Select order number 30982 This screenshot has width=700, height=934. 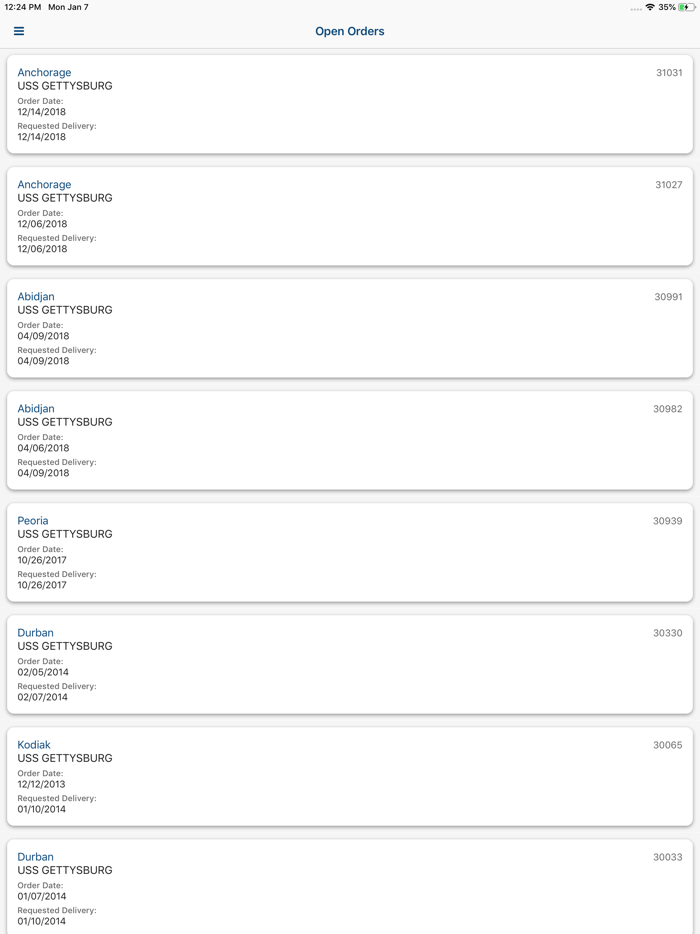point(668,409)
